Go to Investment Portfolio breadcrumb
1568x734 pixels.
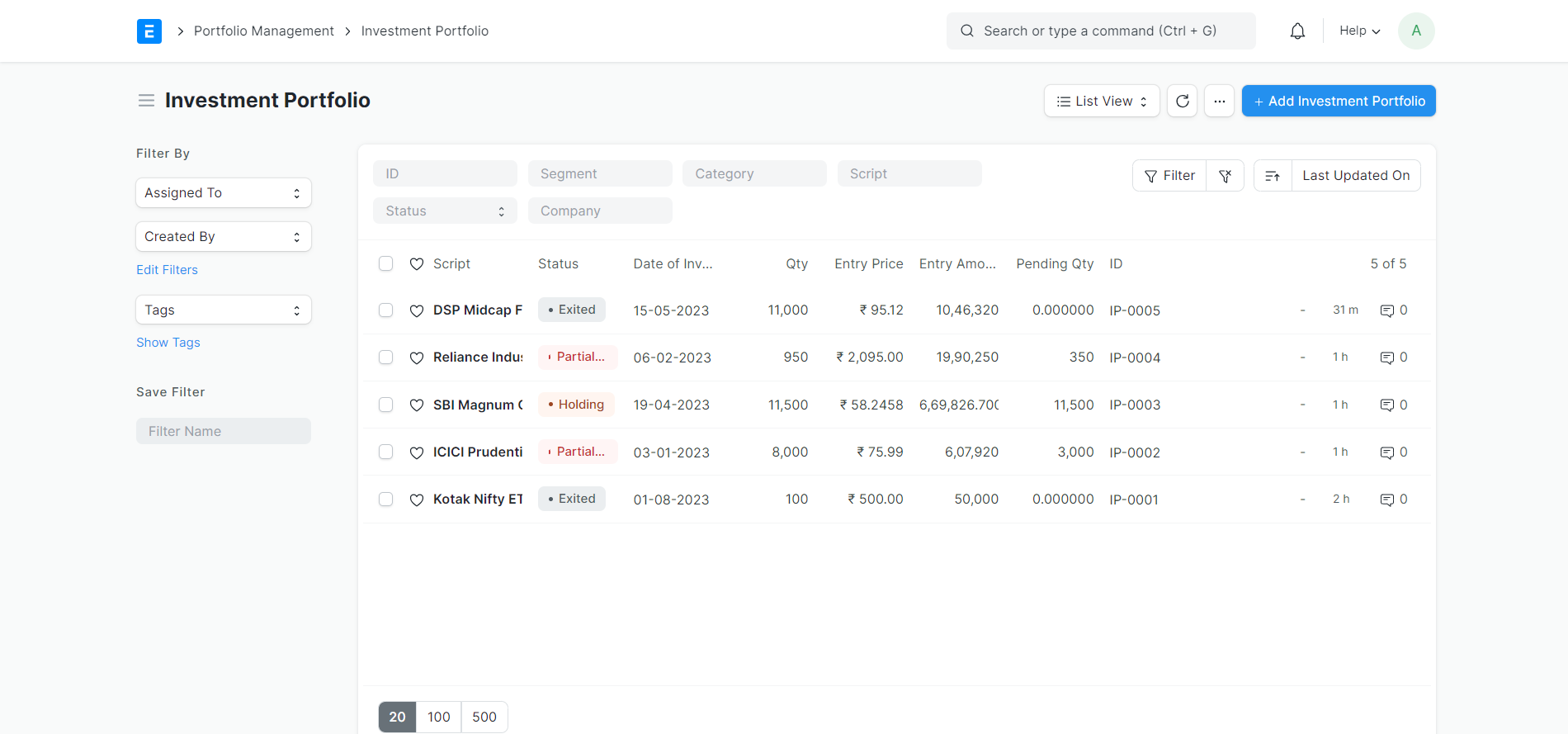[425, 31]
